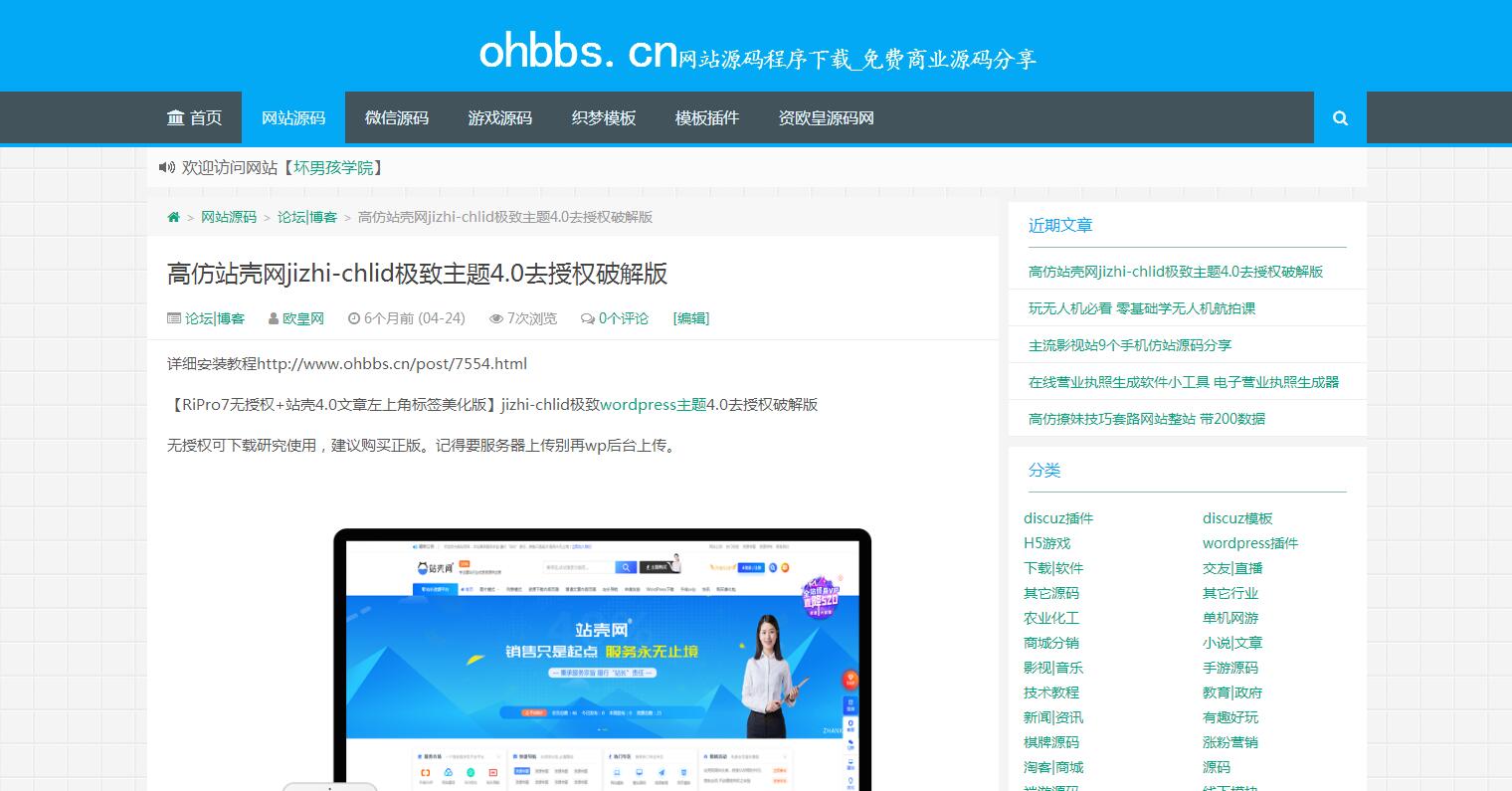Switch to the 织梦模板 section
The image size is (1512, 791).
603,117
